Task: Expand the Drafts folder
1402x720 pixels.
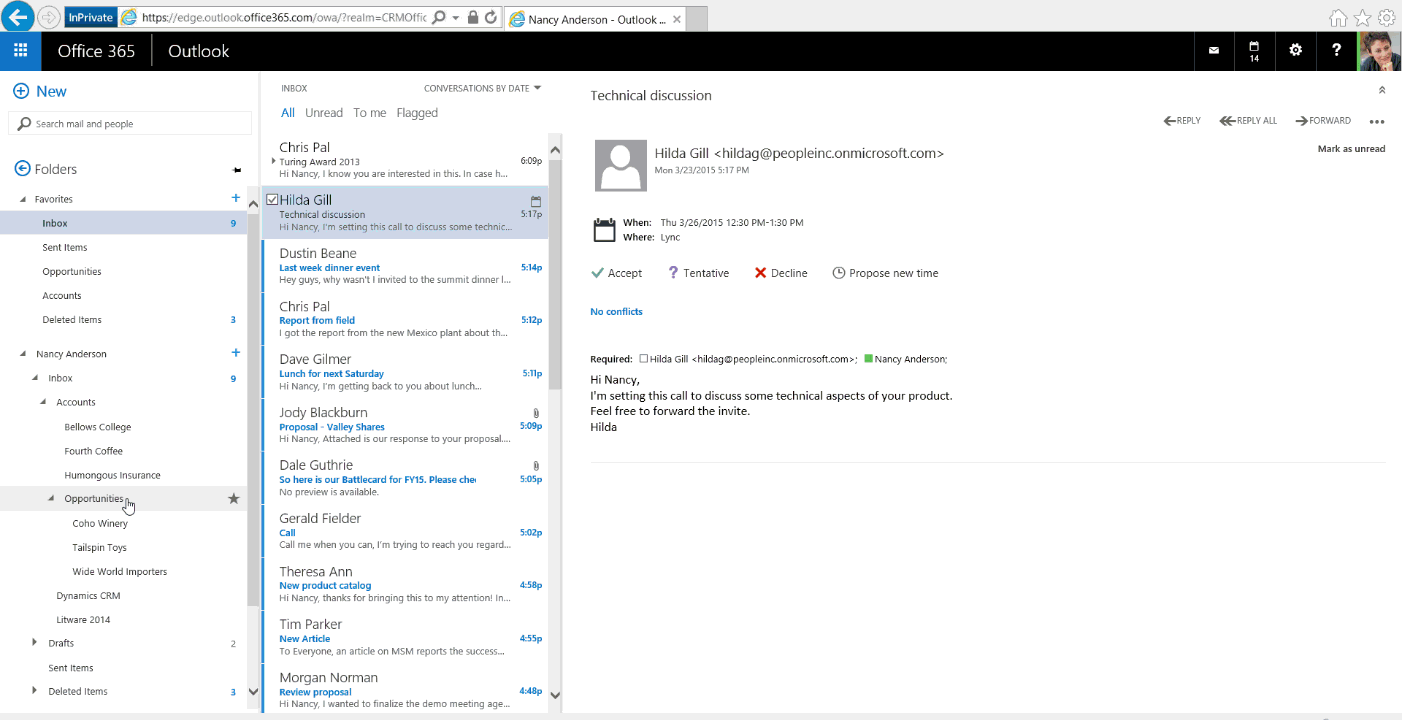Action: pos(35,642)
